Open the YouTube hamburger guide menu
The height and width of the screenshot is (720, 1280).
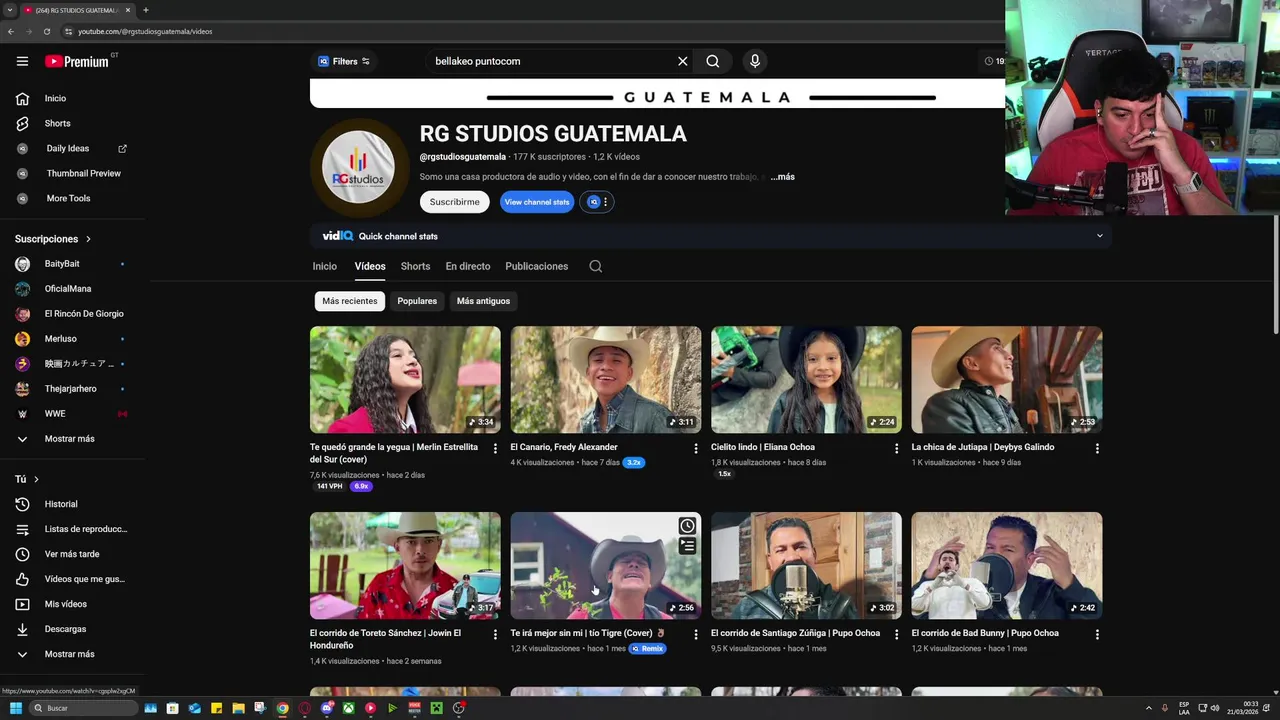click(22, 61)
